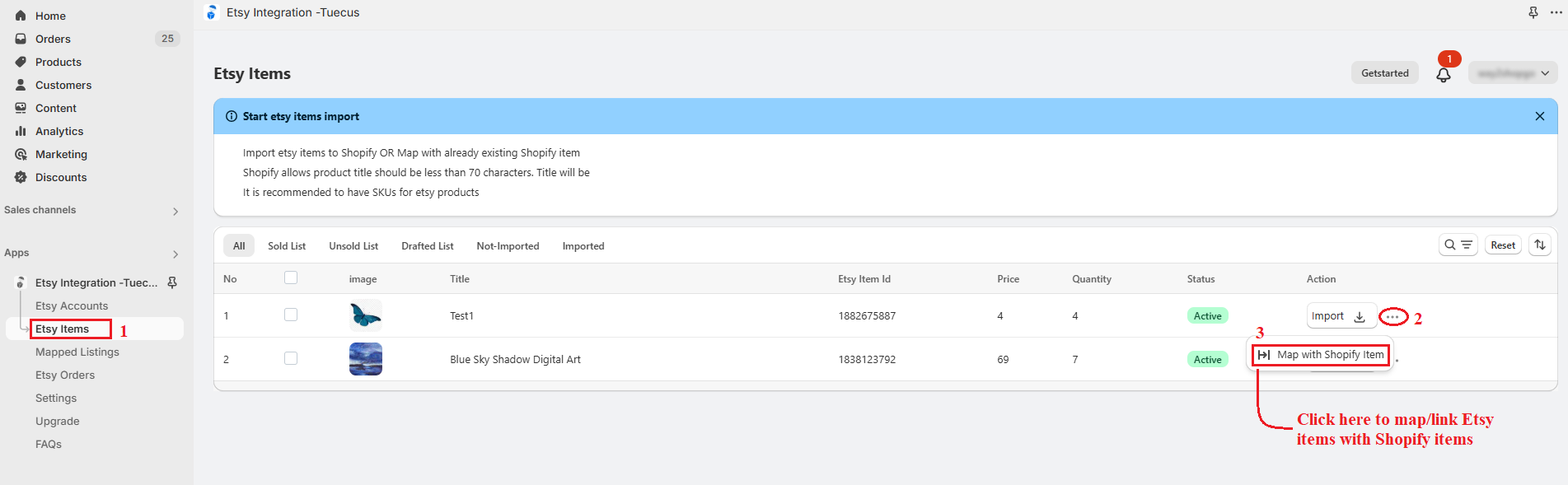Expand the Apps section
Image resolution: width=1568 pixels, height=485 pixels.
coord(176,254)
